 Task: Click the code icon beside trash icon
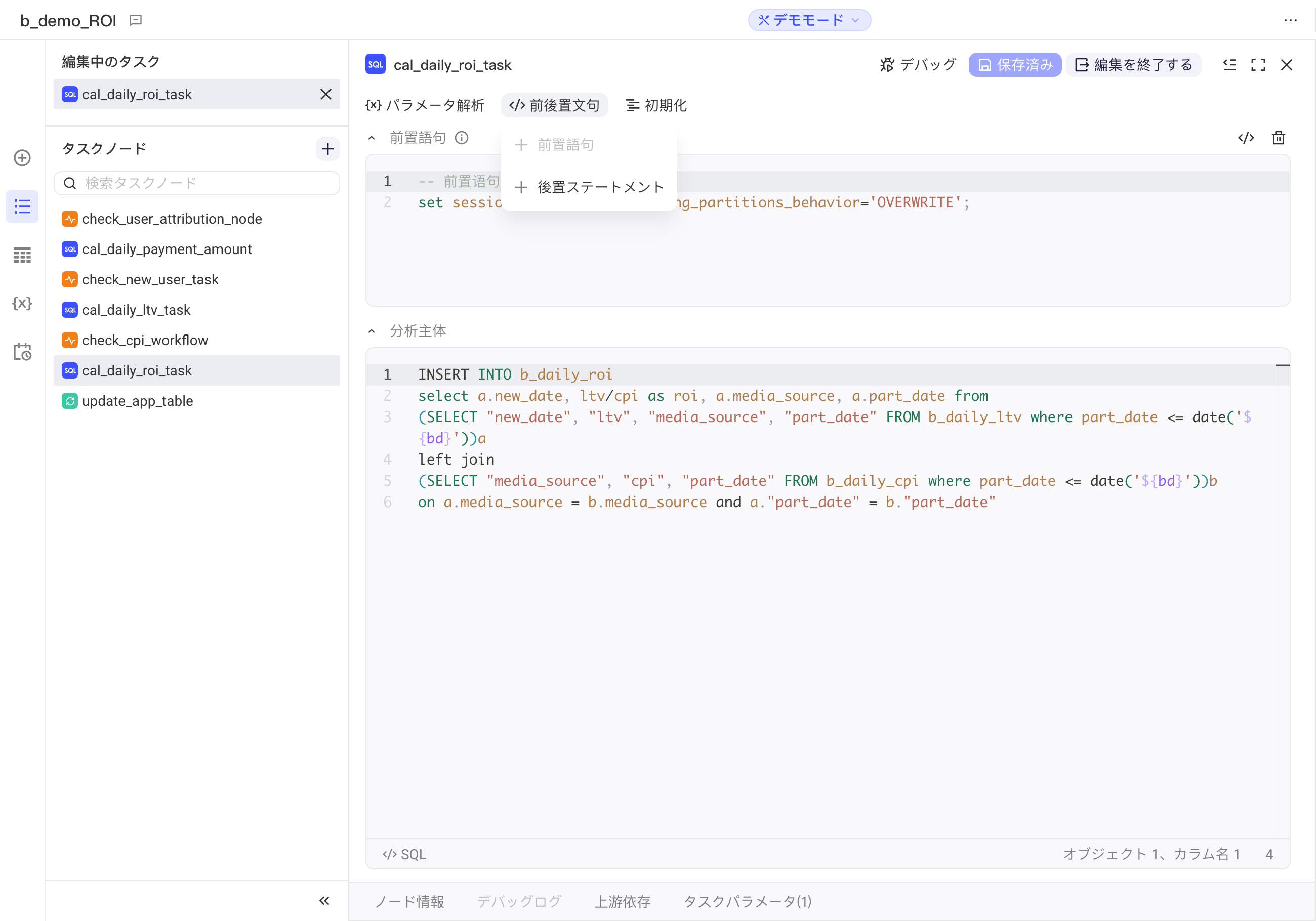[1246, 138]
